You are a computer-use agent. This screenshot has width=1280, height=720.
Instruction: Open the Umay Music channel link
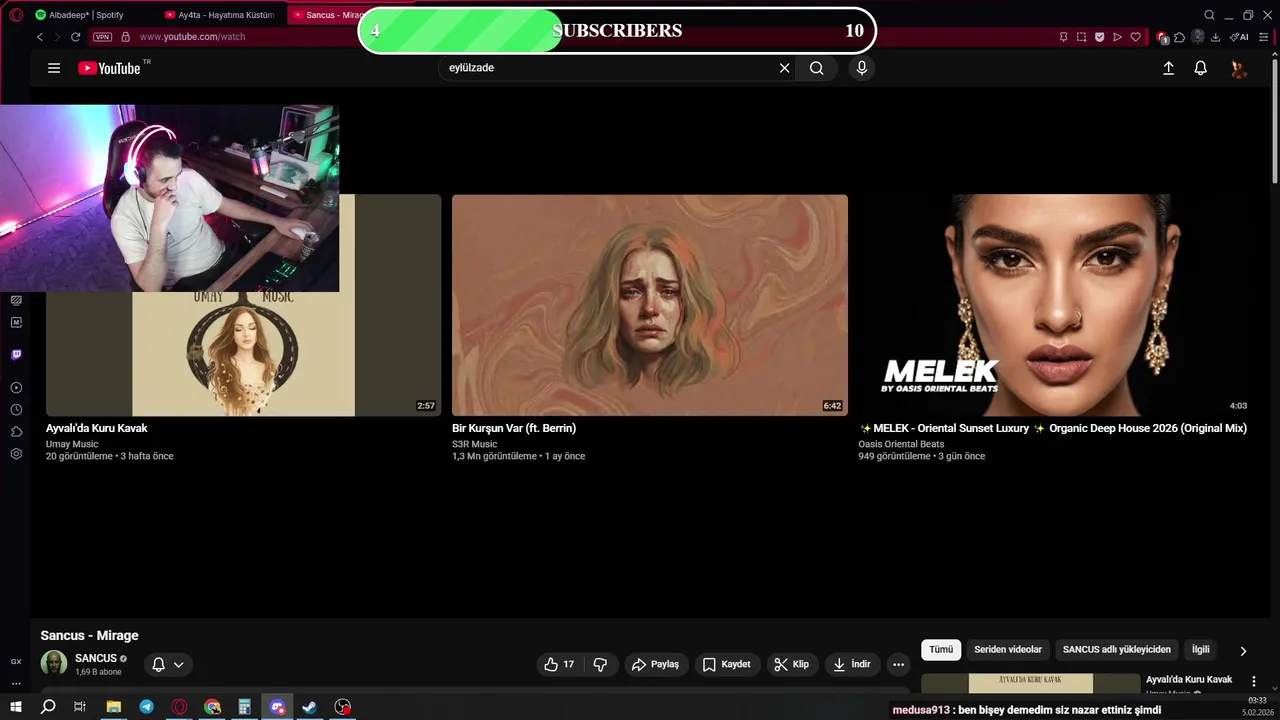coord(72,444)
